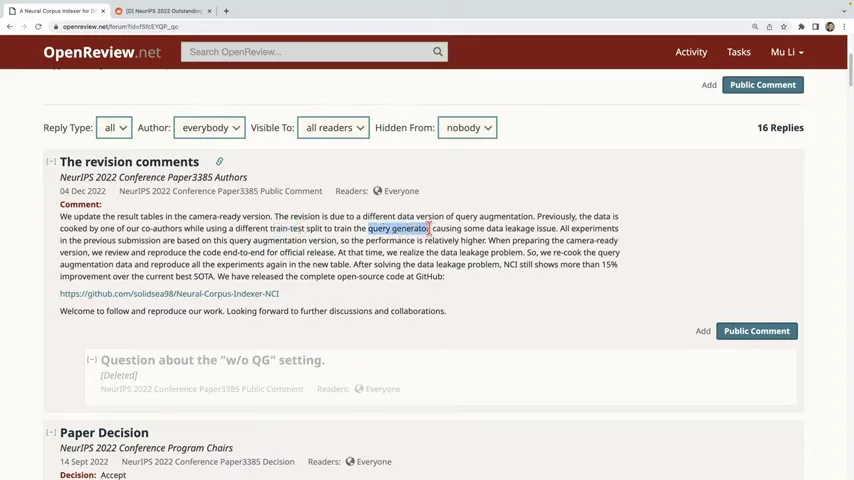Click the globe icon beside Paper Decision readers
This screenshot has width=854, height=480.
(x=350, y=461)
